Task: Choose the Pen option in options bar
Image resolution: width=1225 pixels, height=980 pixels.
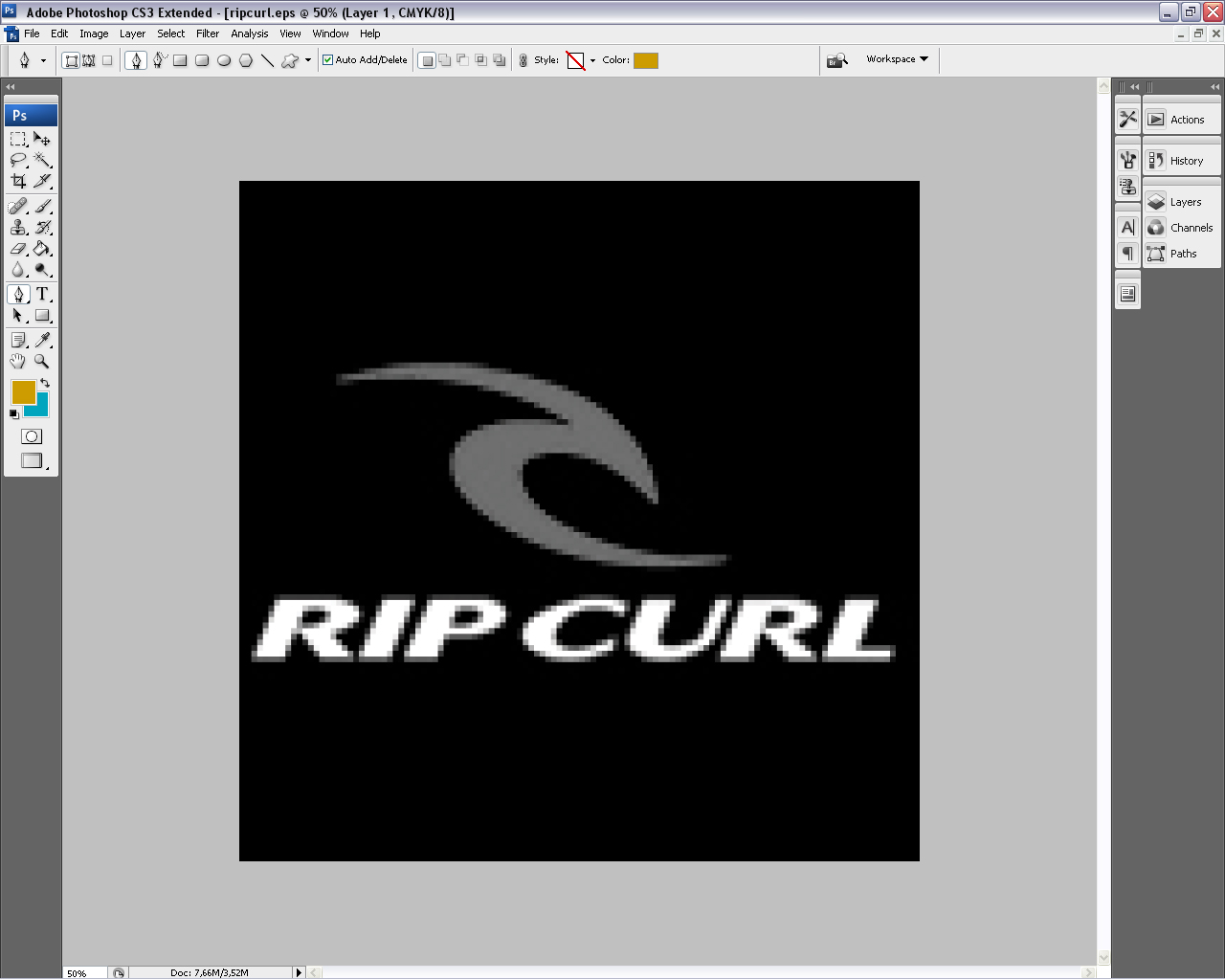Action: [x=136, y=60]
